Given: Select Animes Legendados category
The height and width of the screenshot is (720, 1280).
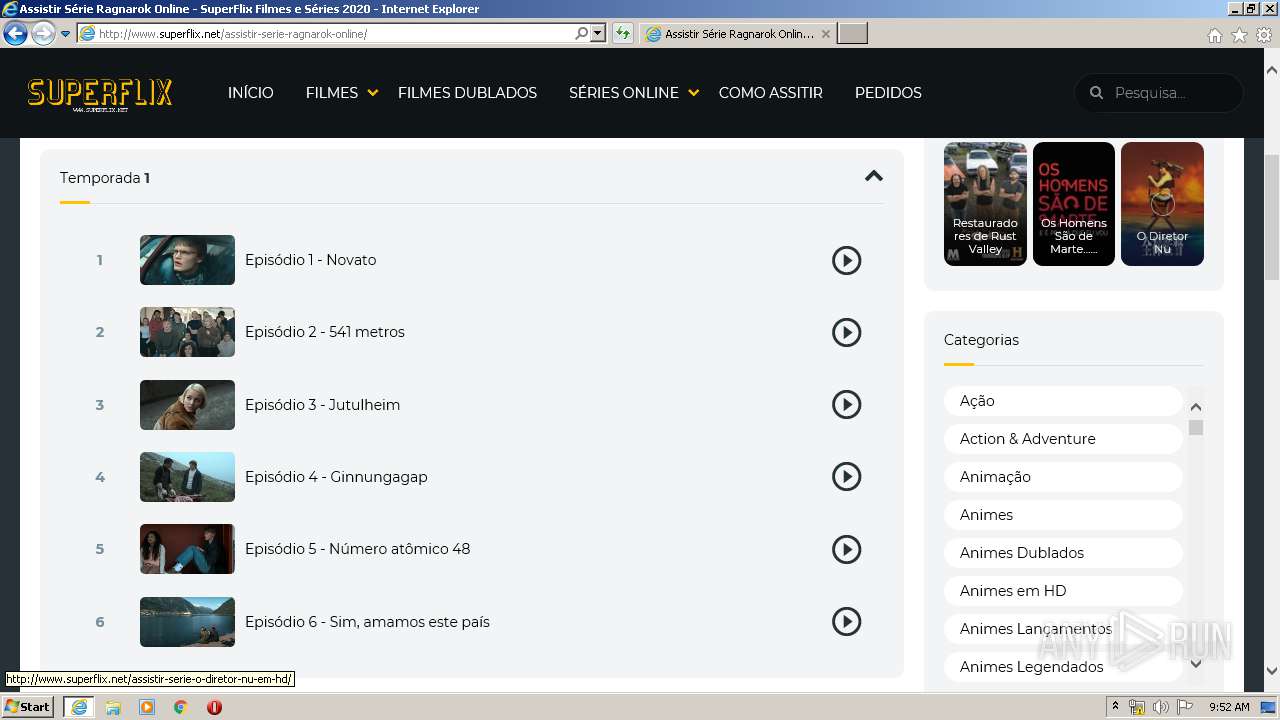Looking at the screenshot, I should click(1063, 667).
